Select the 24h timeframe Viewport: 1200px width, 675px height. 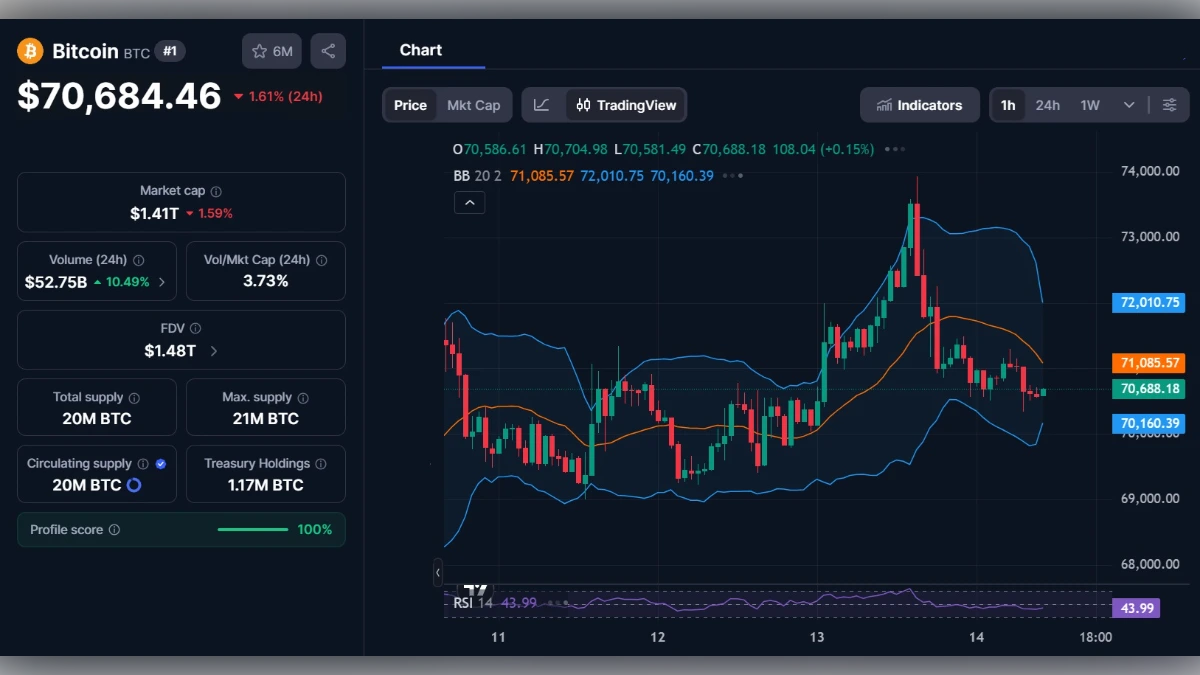pyautogui.click(x=1048, y=104)
